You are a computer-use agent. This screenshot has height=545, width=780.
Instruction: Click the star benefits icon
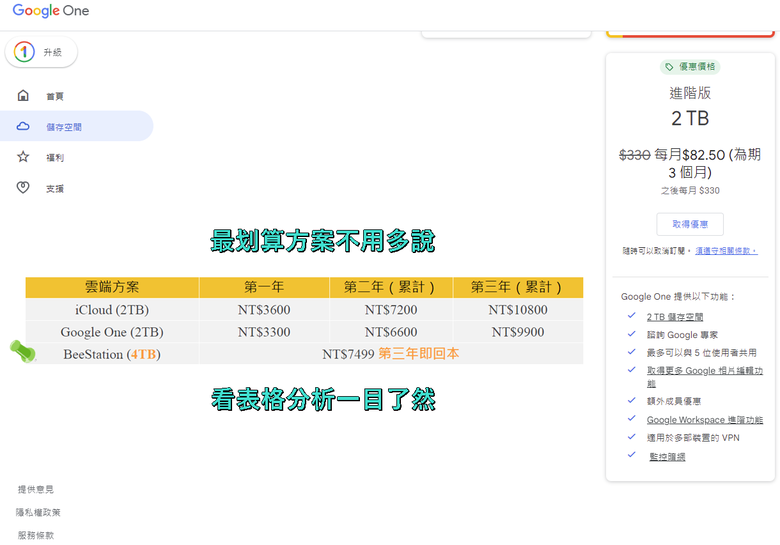tap(23, 157)
